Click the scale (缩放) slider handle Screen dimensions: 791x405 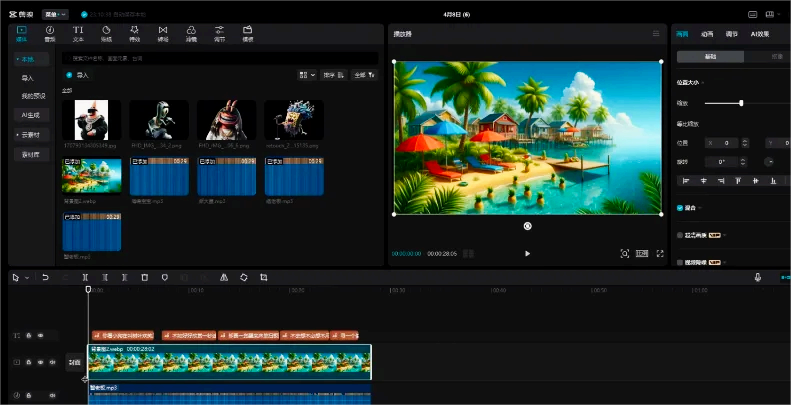741,103
